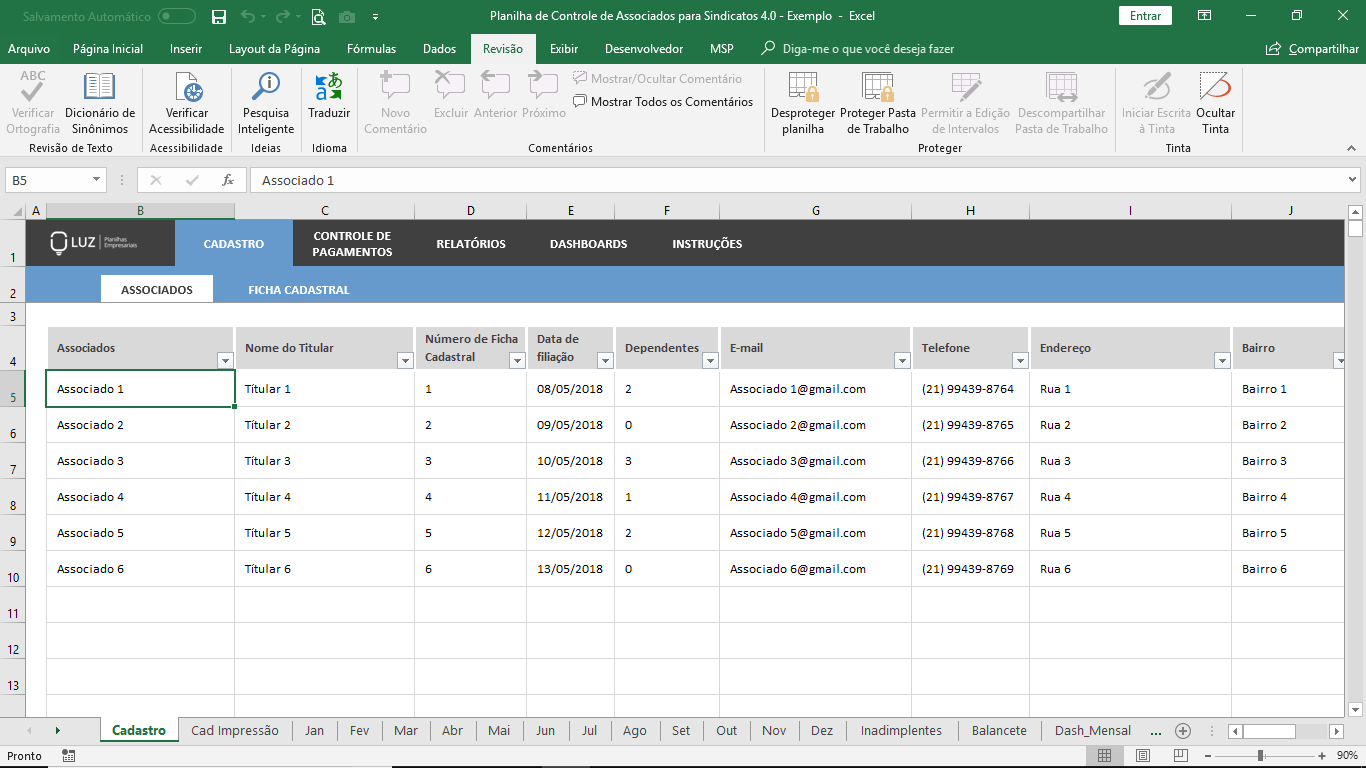This screenshot has height=768, width=1366.
Task: Open the Name Box dropdown arrow
Action: coord(97,180)
